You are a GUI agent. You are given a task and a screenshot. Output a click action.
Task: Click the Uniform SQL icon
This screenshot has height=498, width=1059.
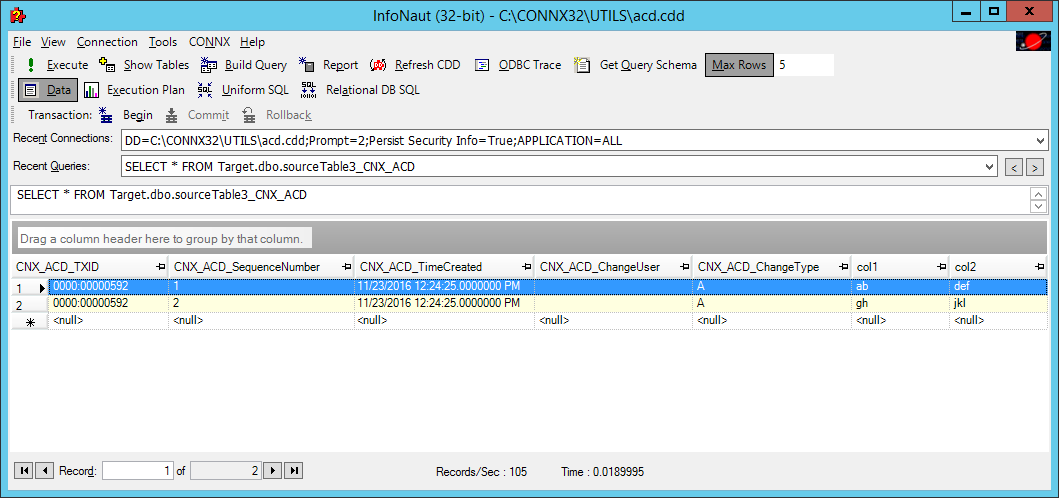(205, 90)
